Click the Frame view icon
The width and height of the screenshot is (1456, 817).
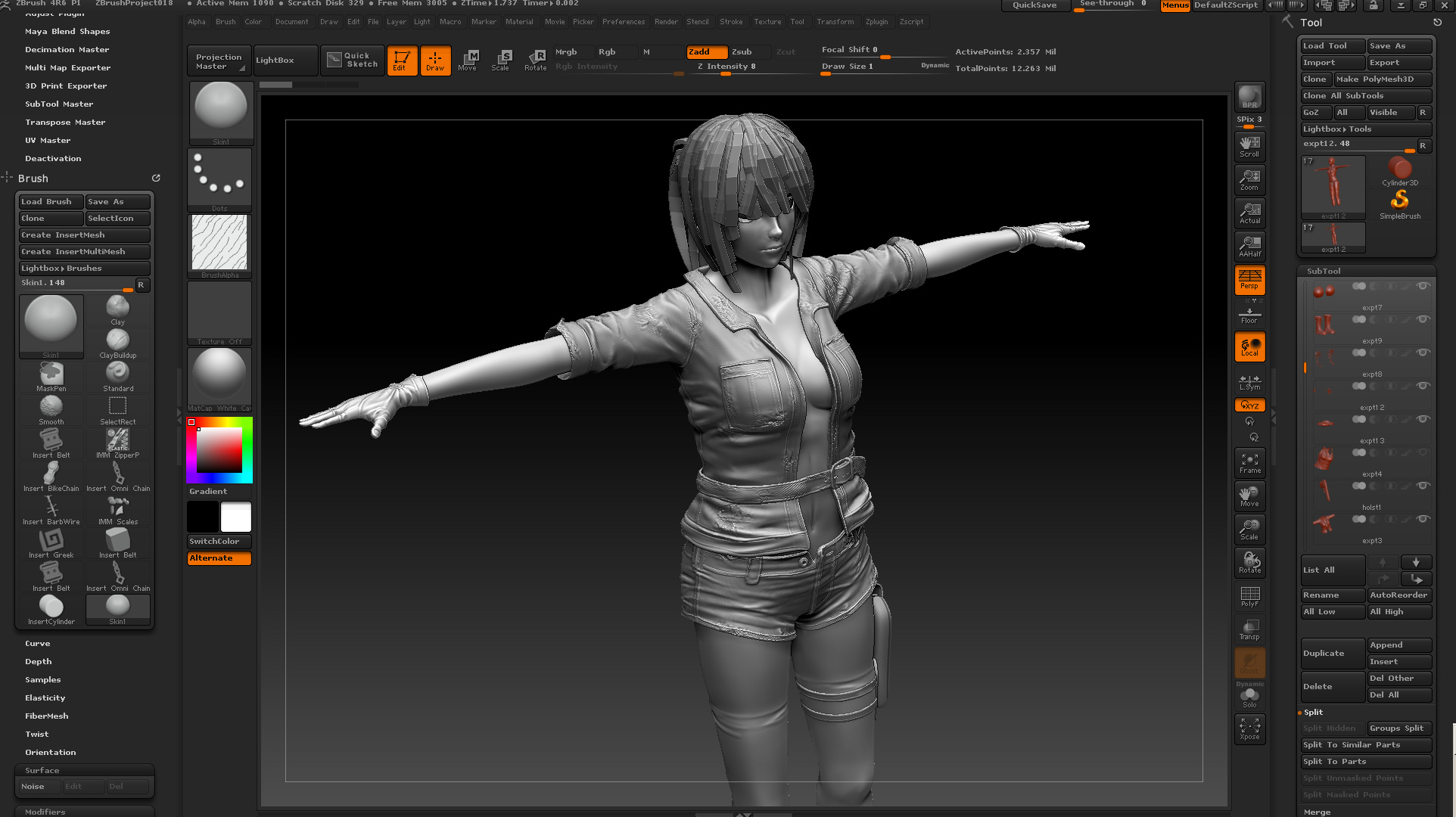pyautogui.click(x=1249, y=462)
